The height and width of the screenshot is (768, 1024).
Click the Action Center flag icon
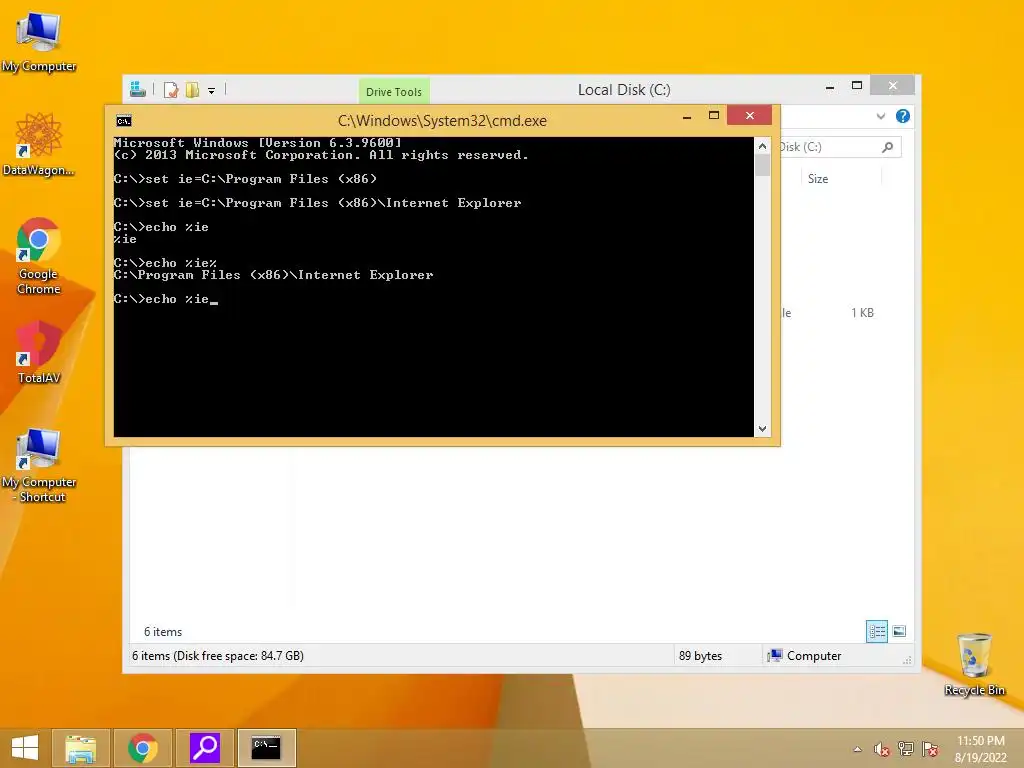(930, 749)
